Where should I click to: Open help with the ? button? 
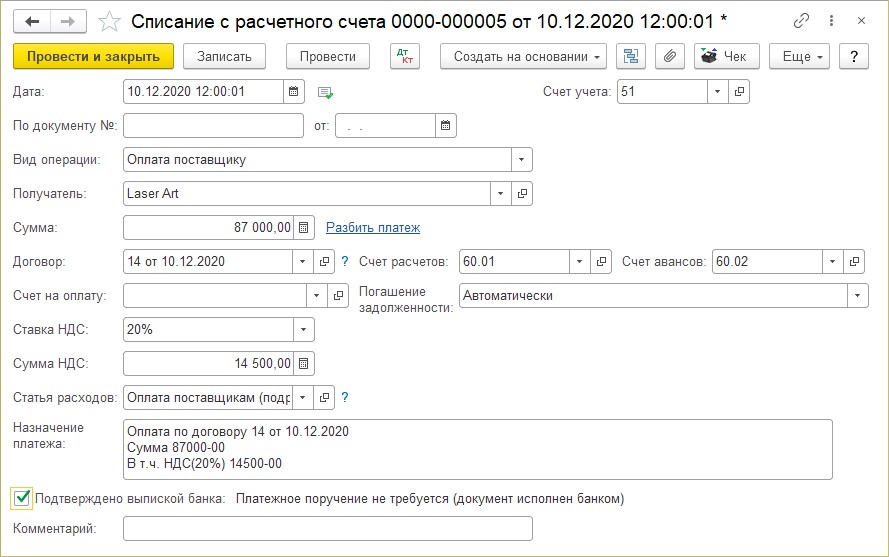coord(854,56)
